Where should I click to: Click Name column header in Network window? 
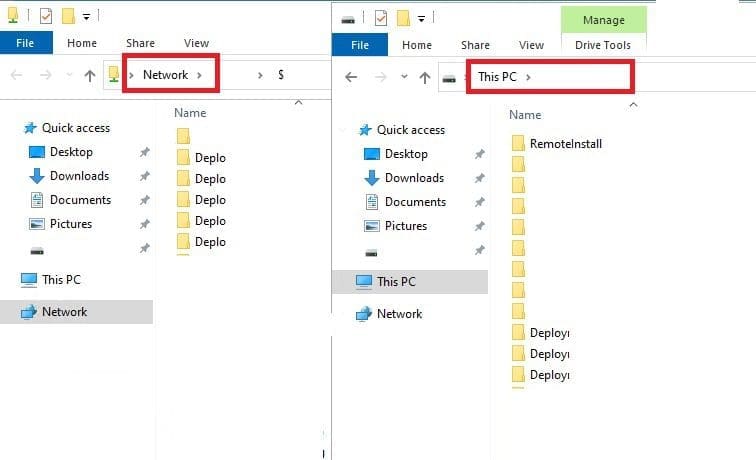click(190, 113)
